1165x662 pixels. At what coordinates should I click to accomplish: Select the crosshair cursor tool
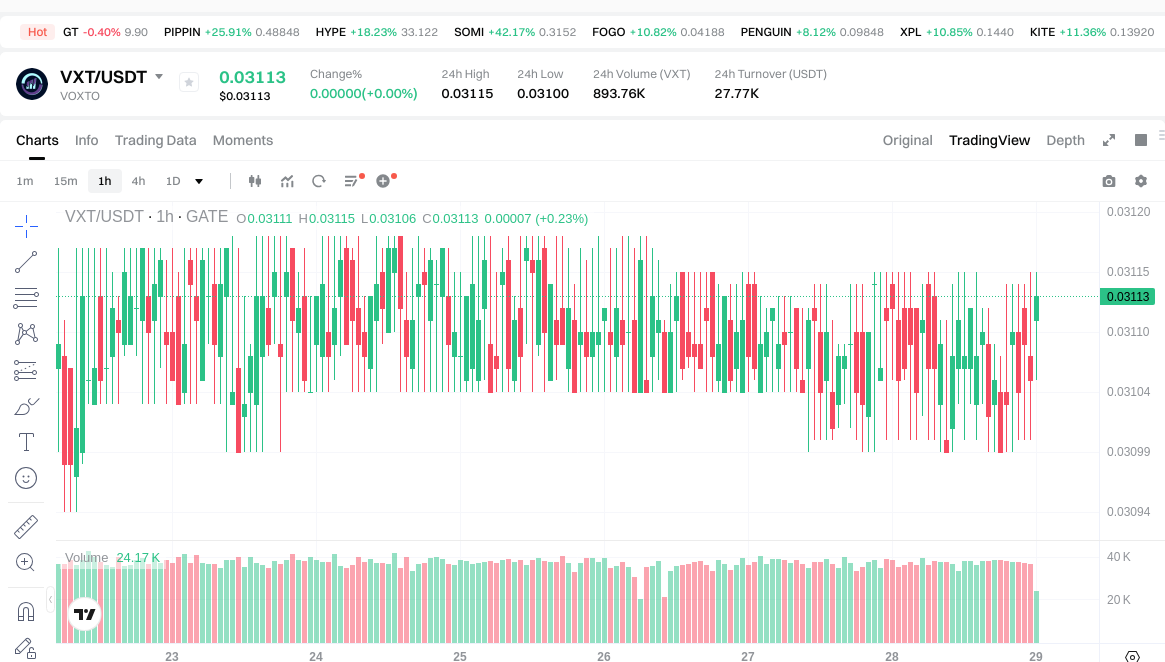(26, 226)
